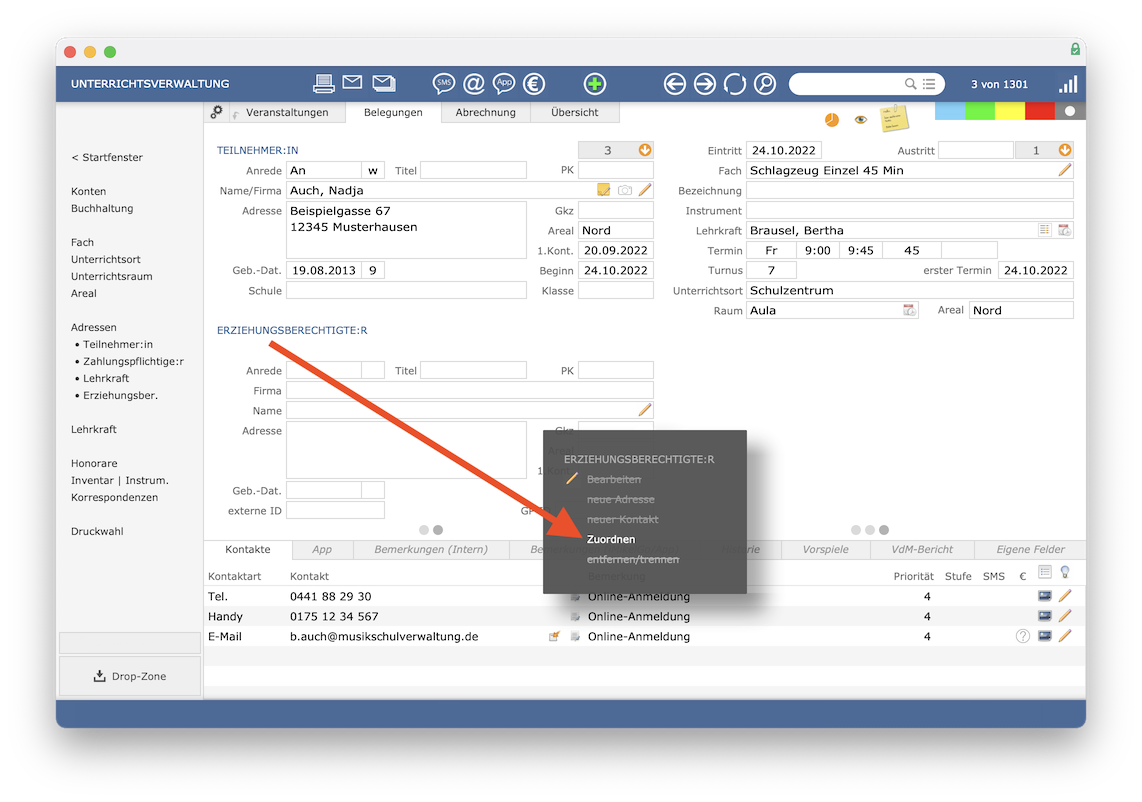Click the lightbulb icon above contacts list

1065,573
